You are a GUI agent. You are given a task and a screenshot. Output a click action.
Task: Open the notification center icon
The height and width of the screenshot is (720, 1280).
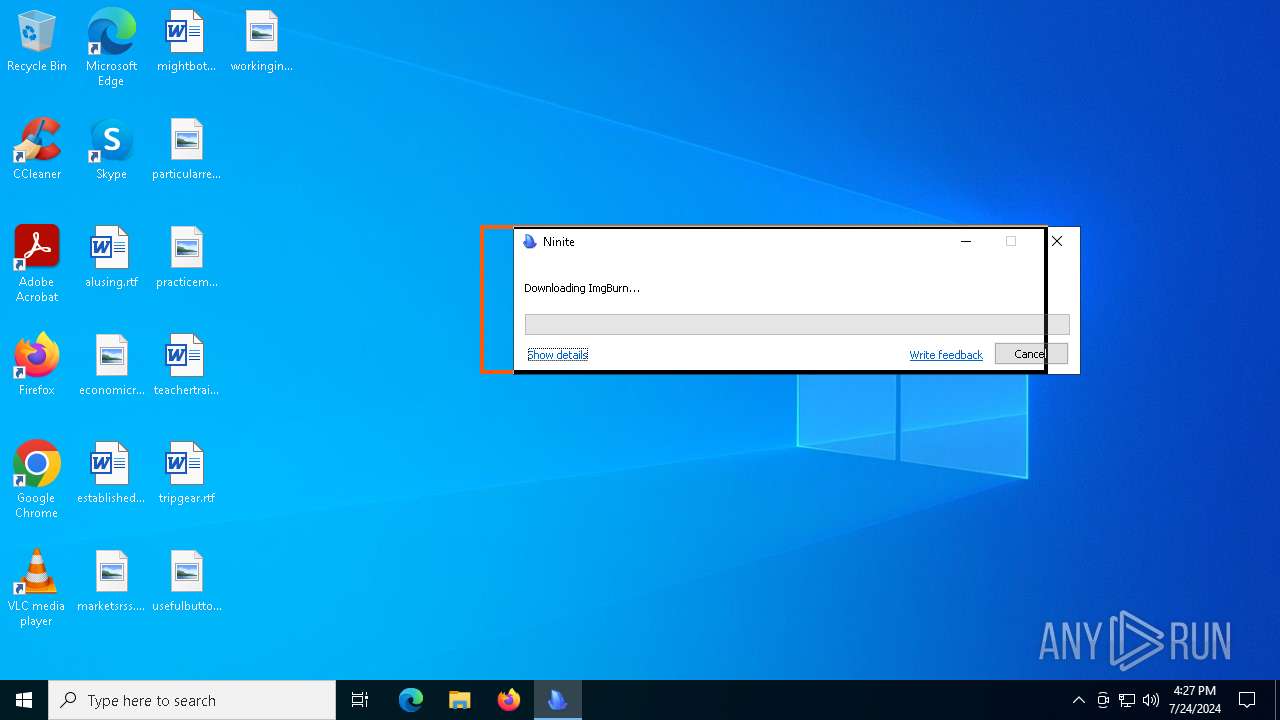1247,700
